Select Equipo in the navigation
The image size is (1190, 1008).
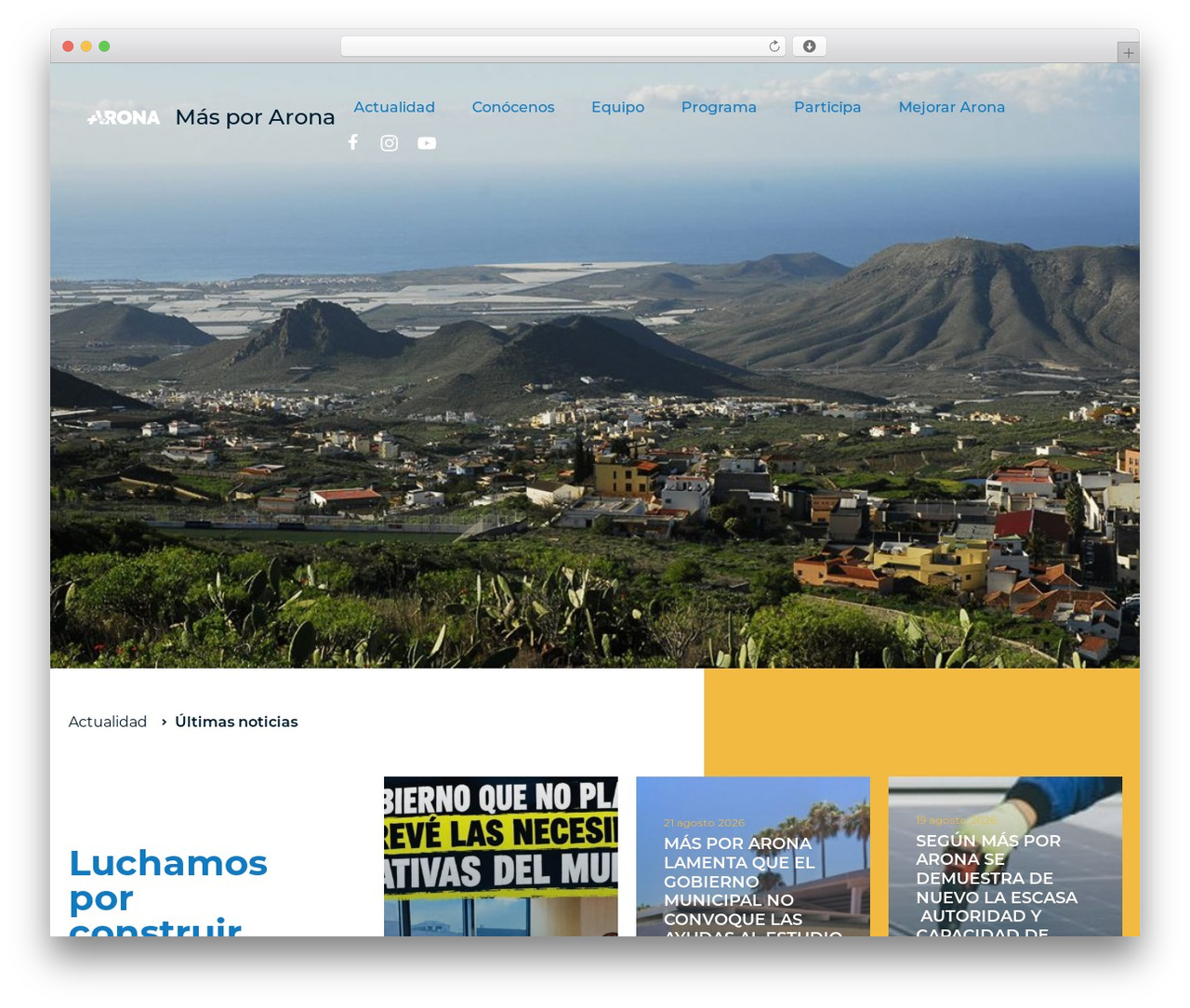point(618,107)
